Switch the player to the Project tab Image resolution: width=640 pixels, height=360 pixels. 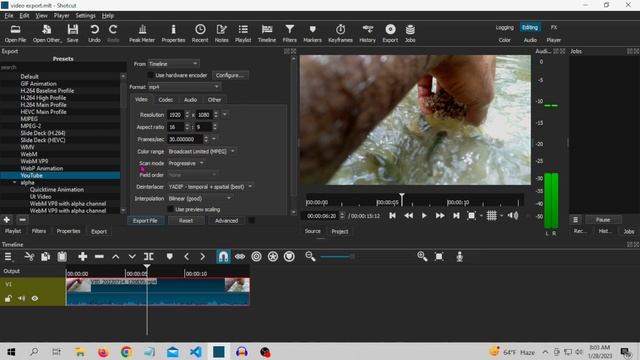340,231
